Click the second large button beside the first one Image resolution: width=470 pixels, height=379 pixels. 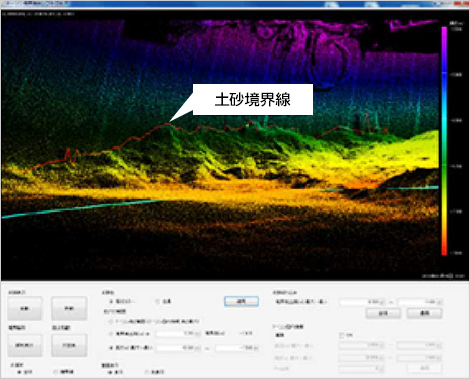click(x=69, y=308)
